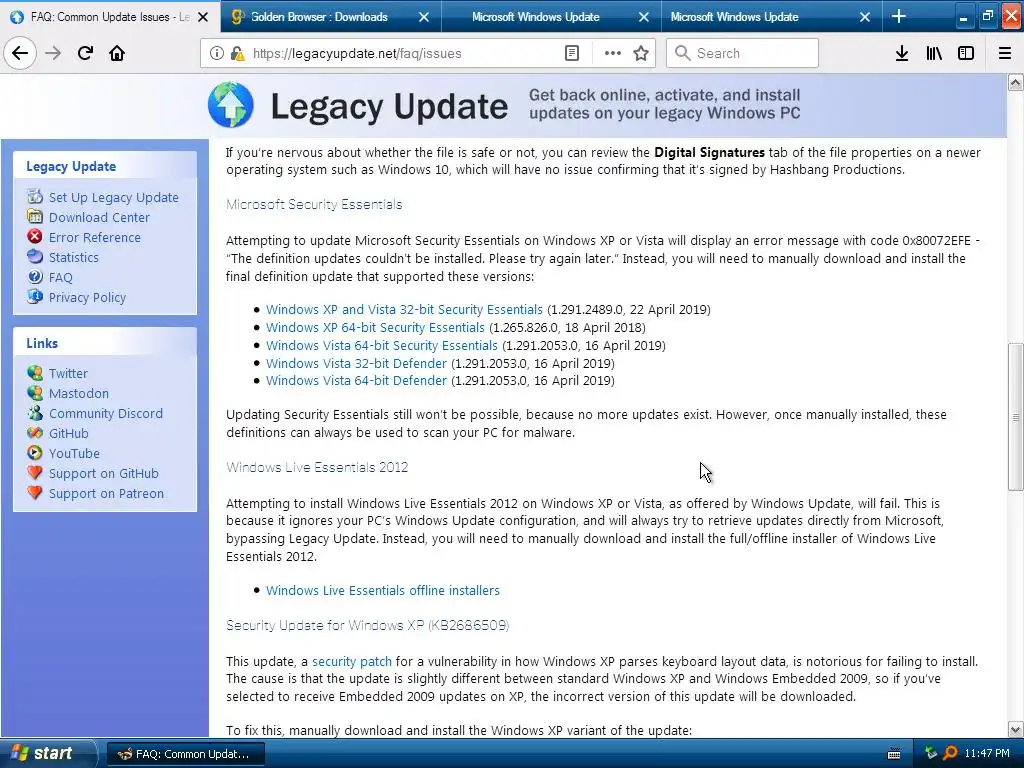Close the Golden Browser : Downloads tab
Screen dimensions: 1024x768
tap(424, 17)
